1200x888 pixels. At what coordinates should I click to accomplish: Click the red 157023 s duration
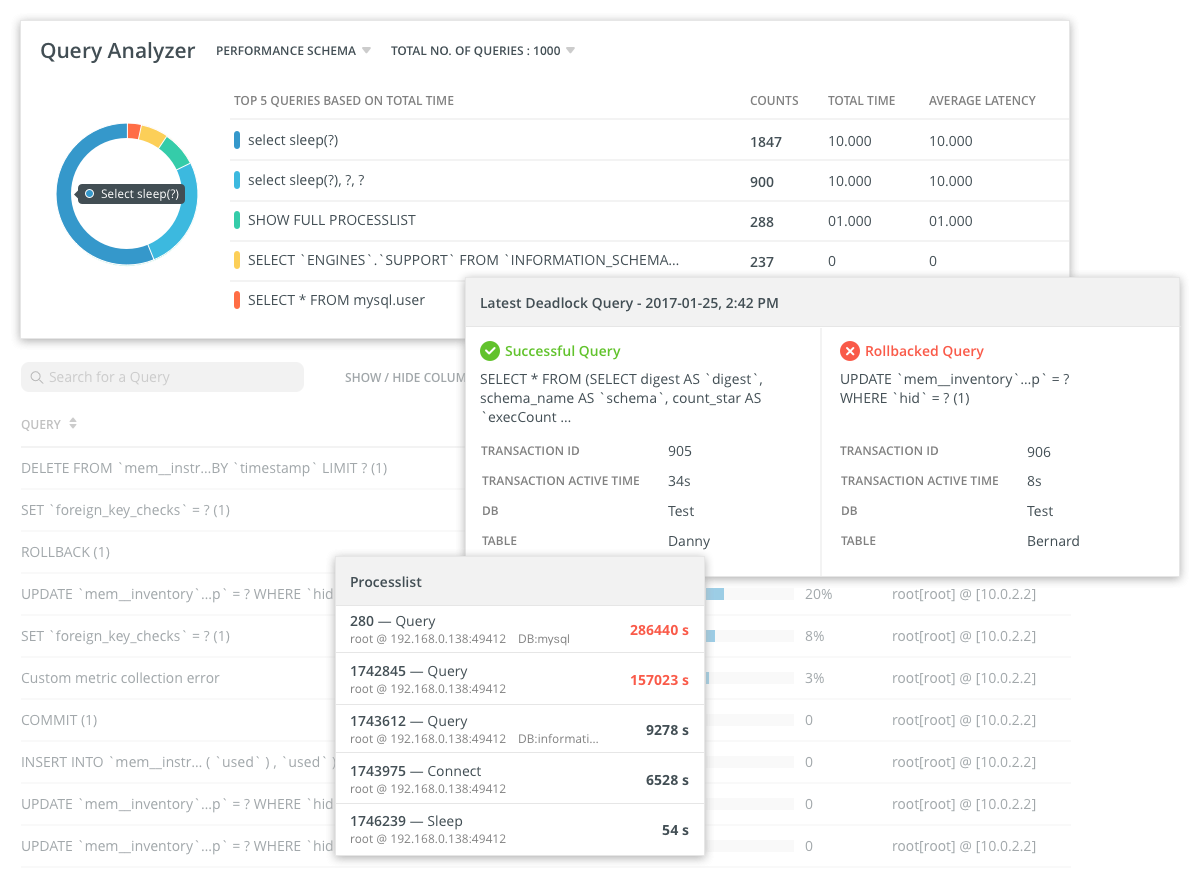click(x=659, y=680)
